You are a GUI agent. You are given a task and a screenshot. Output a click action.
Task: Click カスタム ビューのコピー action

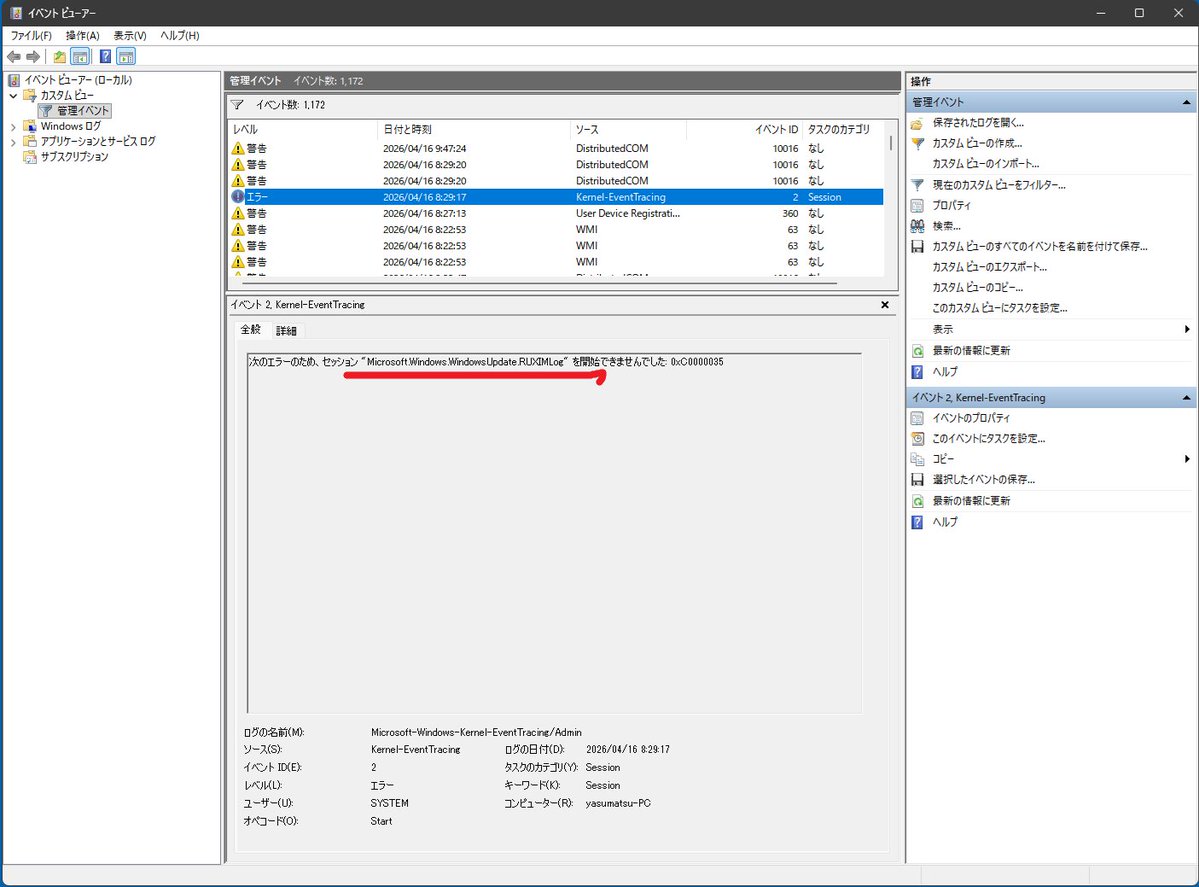(x=977, y=288)
